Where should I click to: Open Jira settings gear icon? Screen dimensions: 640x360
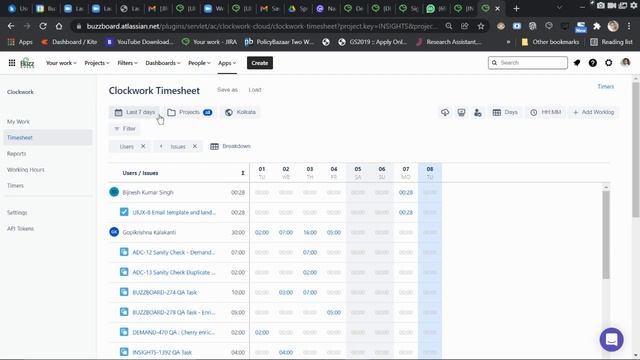pyautogui.click(x=609, y=63)
